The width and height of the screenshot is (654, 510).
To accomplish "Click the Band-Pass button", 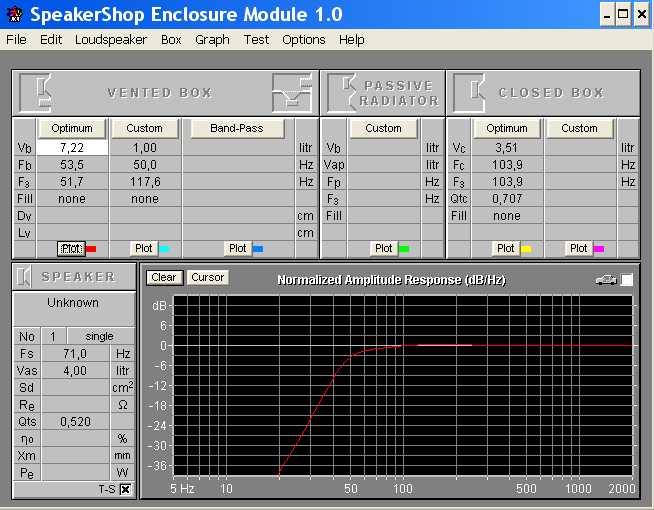I will [237, 128].
